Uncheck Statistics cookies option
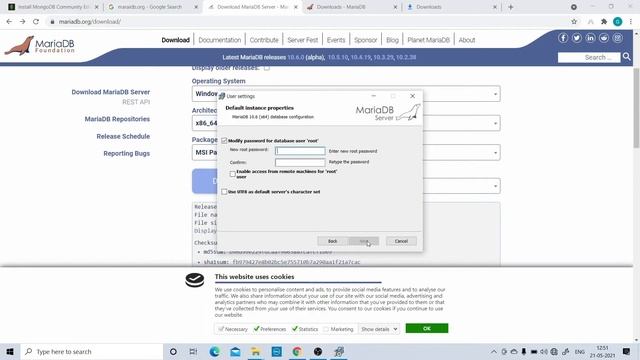This screenshot has width=640, height=360. (x=295, y=329)
